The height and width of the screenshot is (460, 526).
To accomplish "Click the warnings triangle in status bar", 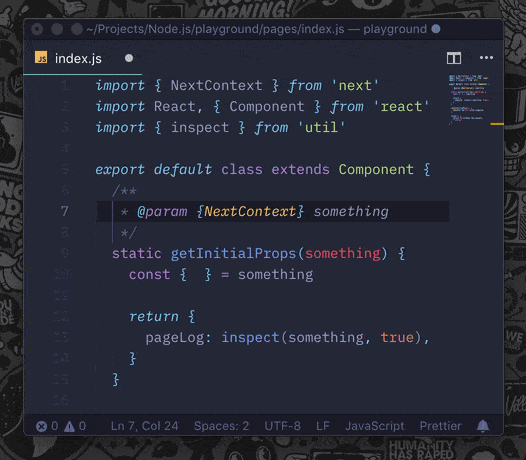I will pyautogui.click(x=69, y=426).
